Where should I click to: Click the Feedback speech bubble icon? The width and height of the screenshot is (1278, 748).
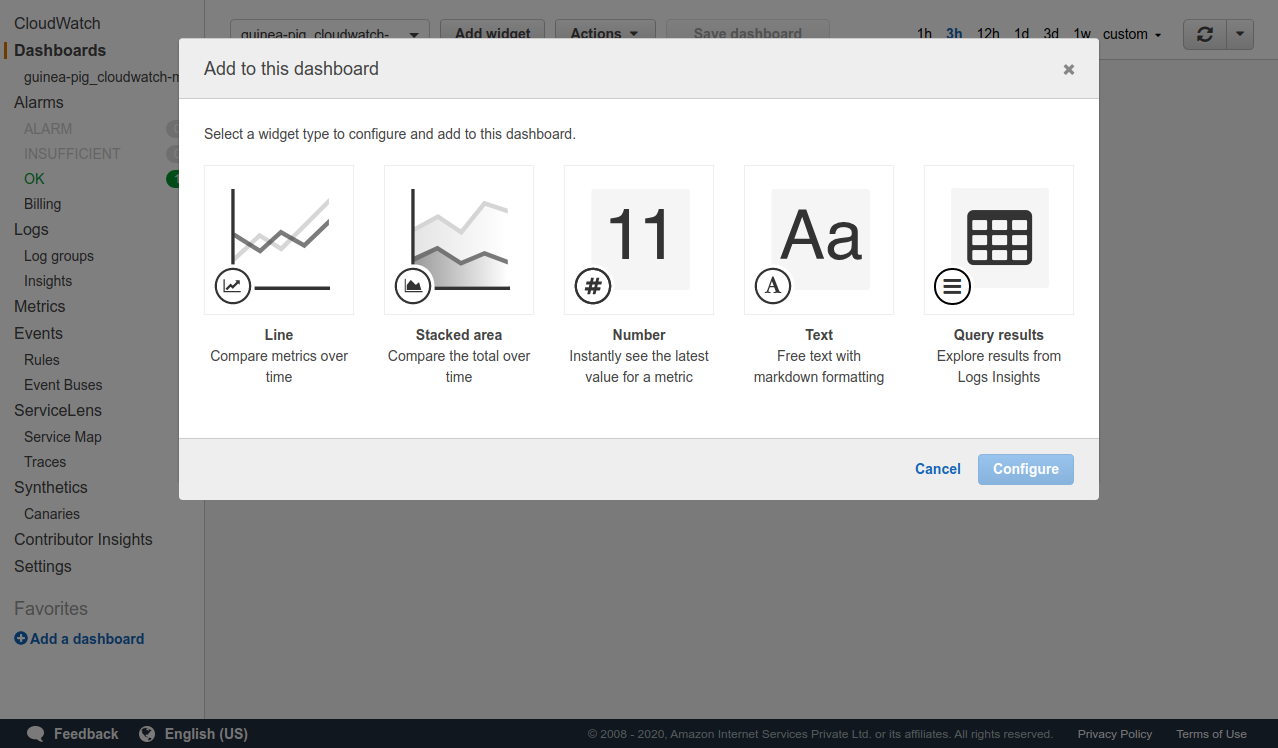[36, 734]
